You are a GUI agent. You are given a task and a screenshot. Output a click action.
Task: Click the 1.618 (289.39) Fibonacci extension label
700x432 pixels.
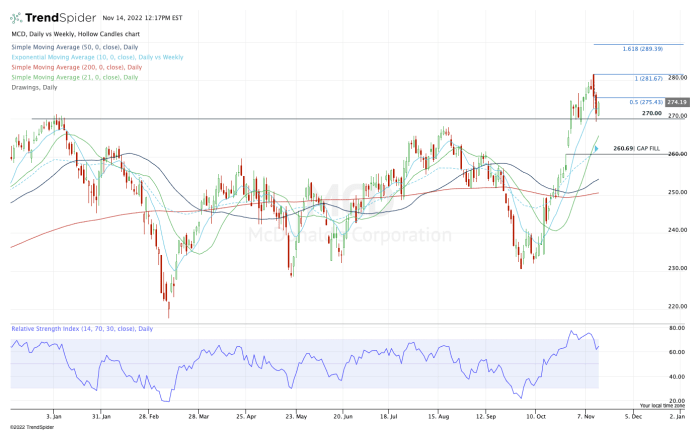coord(640,46)
